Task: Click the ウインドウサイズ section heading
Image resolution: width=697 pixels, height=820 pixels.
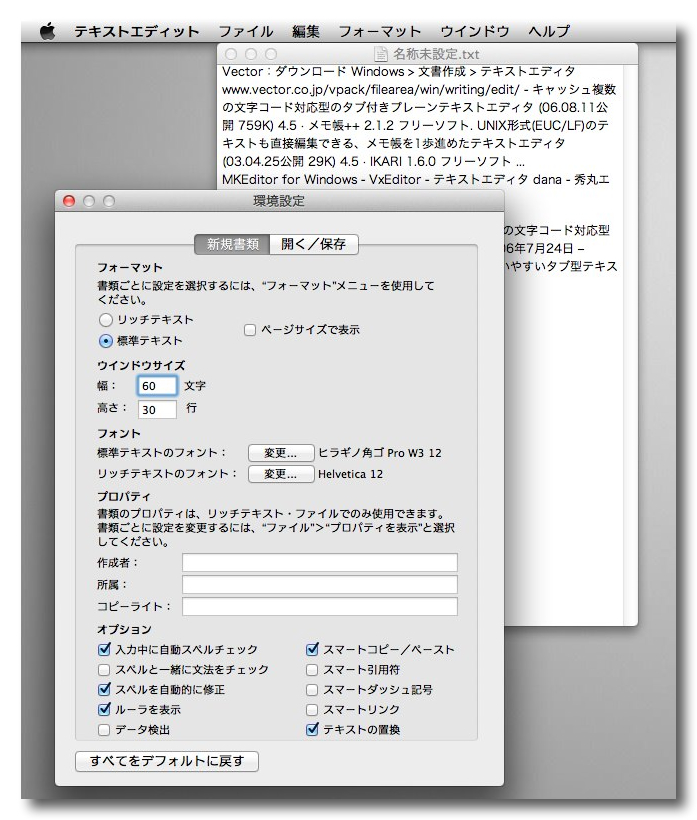Action: (x=141, y=365)
